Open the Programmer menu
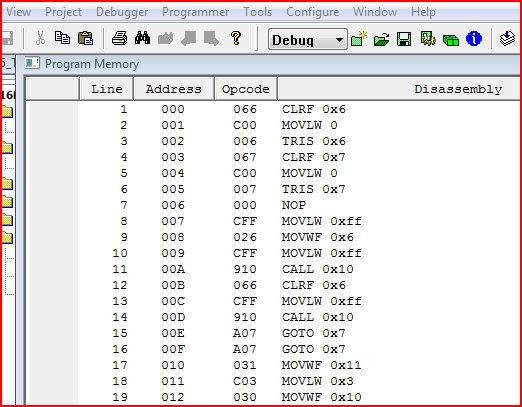 click(x=195, y=12)
